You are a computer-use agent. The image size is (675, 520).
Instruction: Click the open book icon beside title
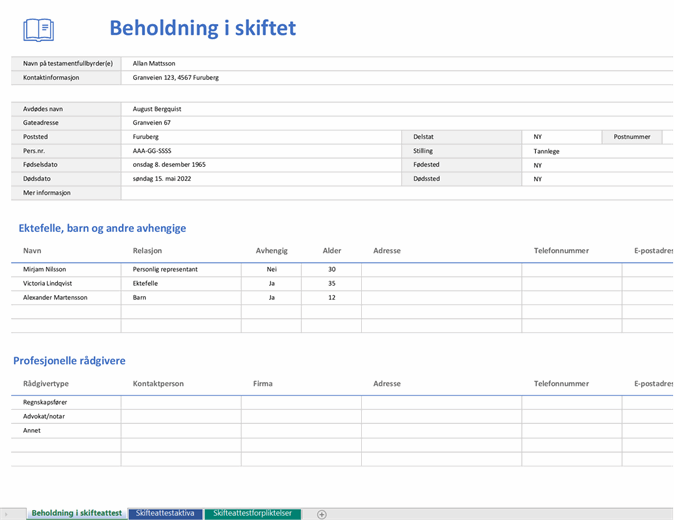(38, 30)
